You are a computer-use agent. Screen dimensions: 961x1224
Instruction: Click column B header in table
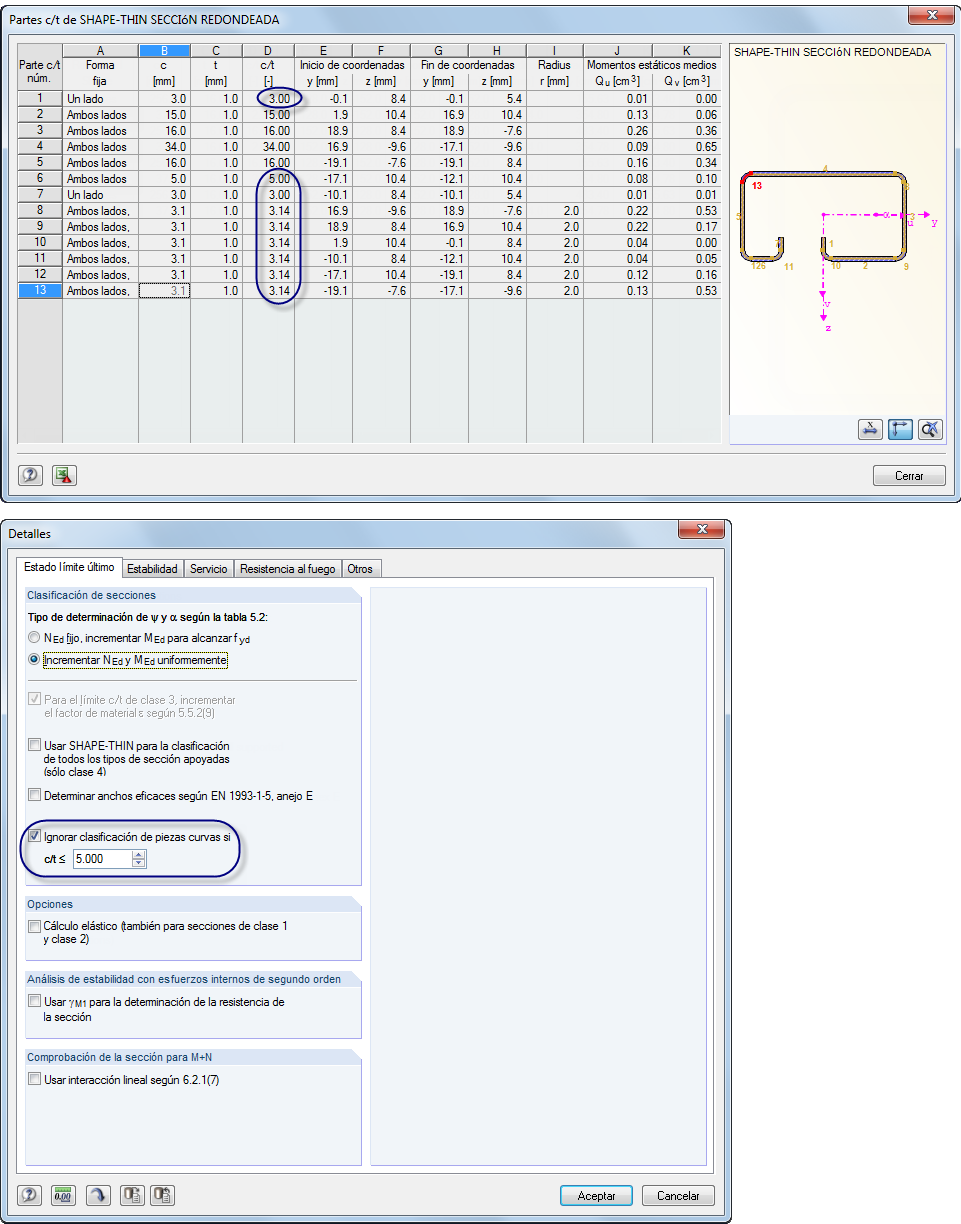coord(164,50)
